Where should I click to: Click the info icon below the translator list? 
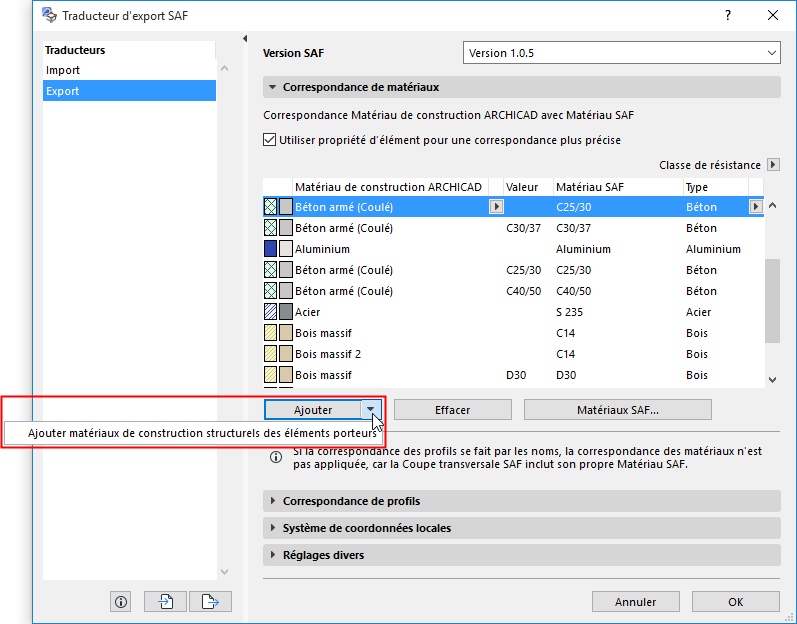tap(121, 602)
